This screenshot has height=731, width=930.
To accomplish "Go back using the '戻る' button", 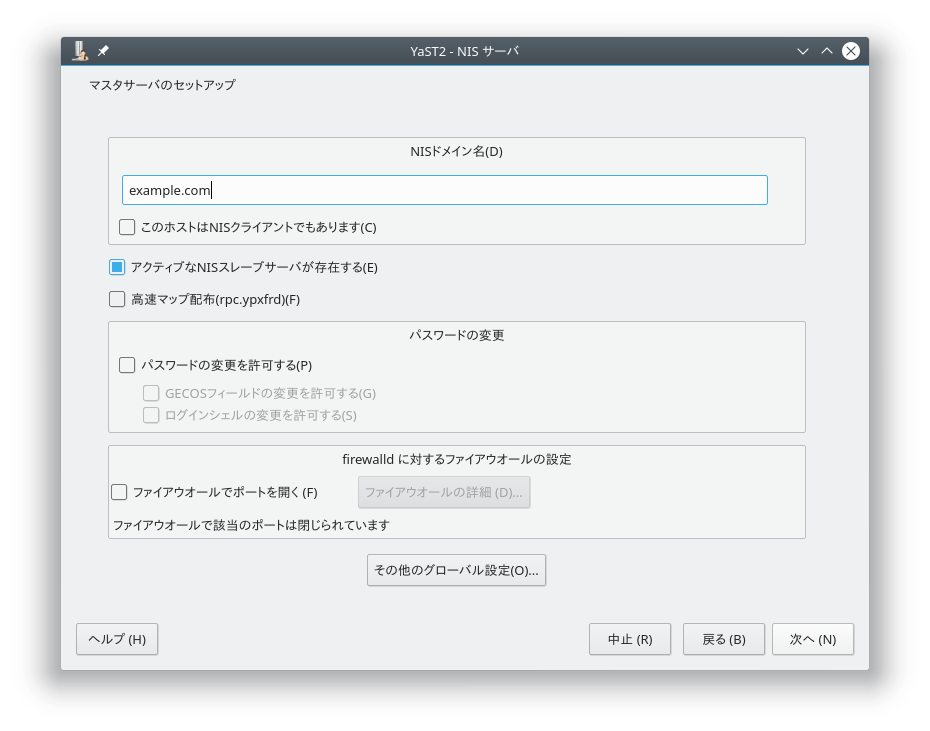I will pyautogui.click(x=723, y=639).
